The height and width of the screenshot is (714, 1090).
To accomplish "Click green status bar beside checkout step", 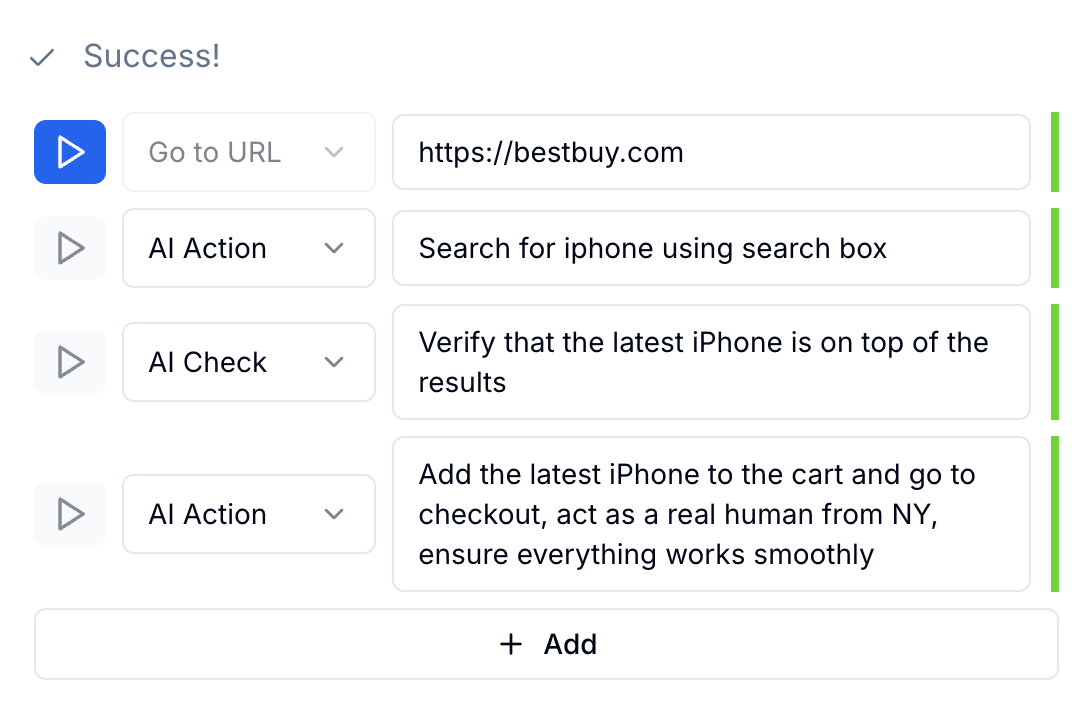I will 1055,514.
